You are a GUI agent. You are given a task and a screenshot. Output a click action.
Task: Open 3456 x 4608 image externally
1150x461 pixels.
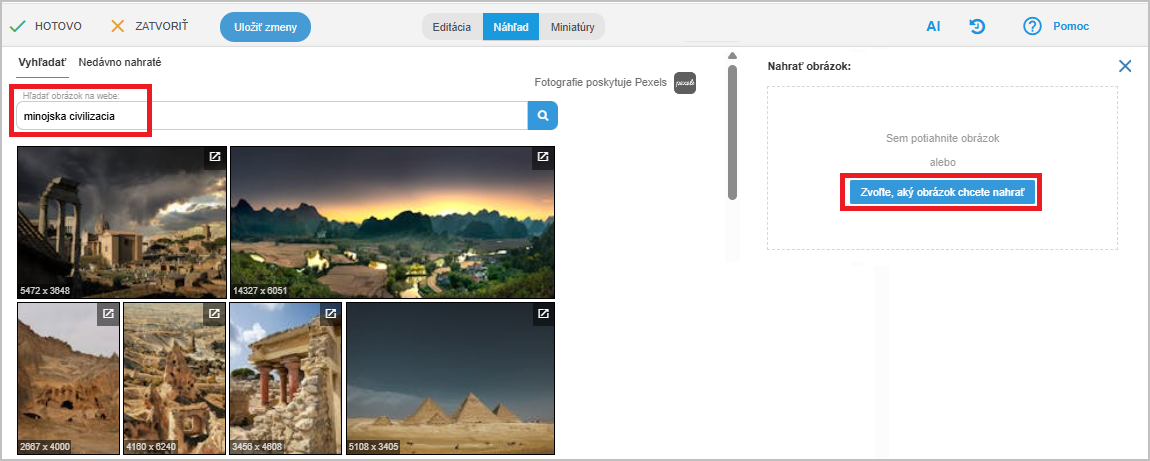click(x=331, y=314)
